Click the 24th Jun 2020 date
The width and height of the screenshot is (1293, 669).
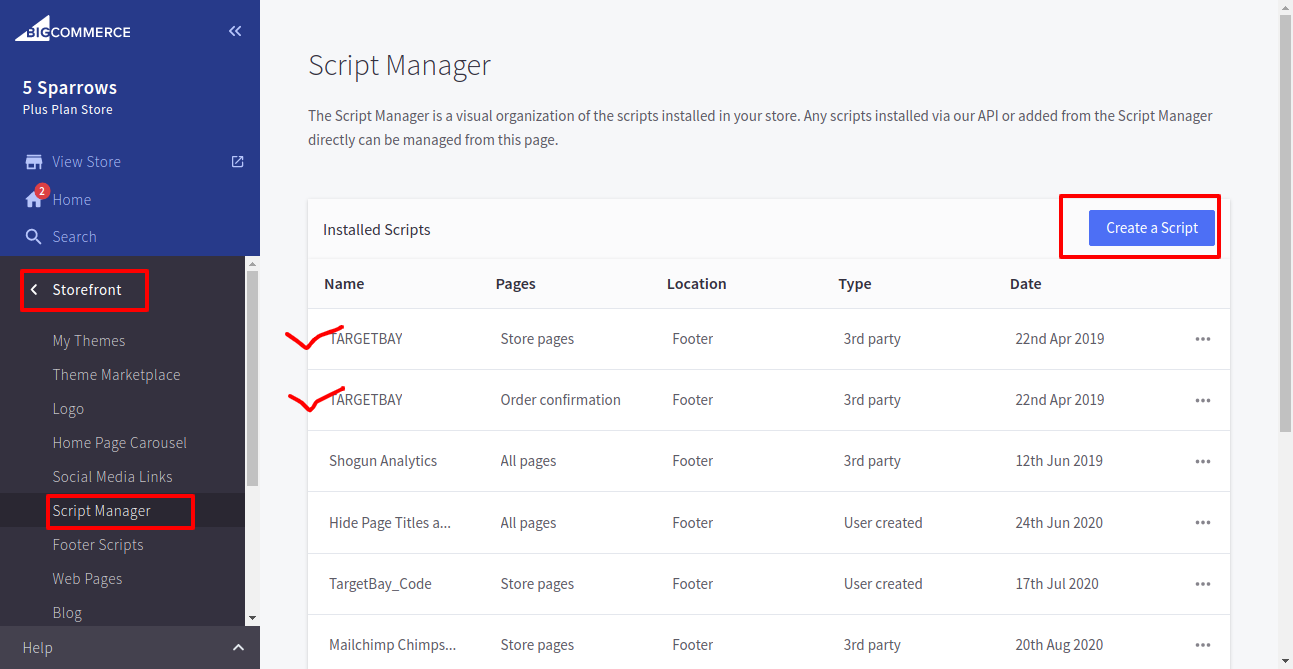1060,523
